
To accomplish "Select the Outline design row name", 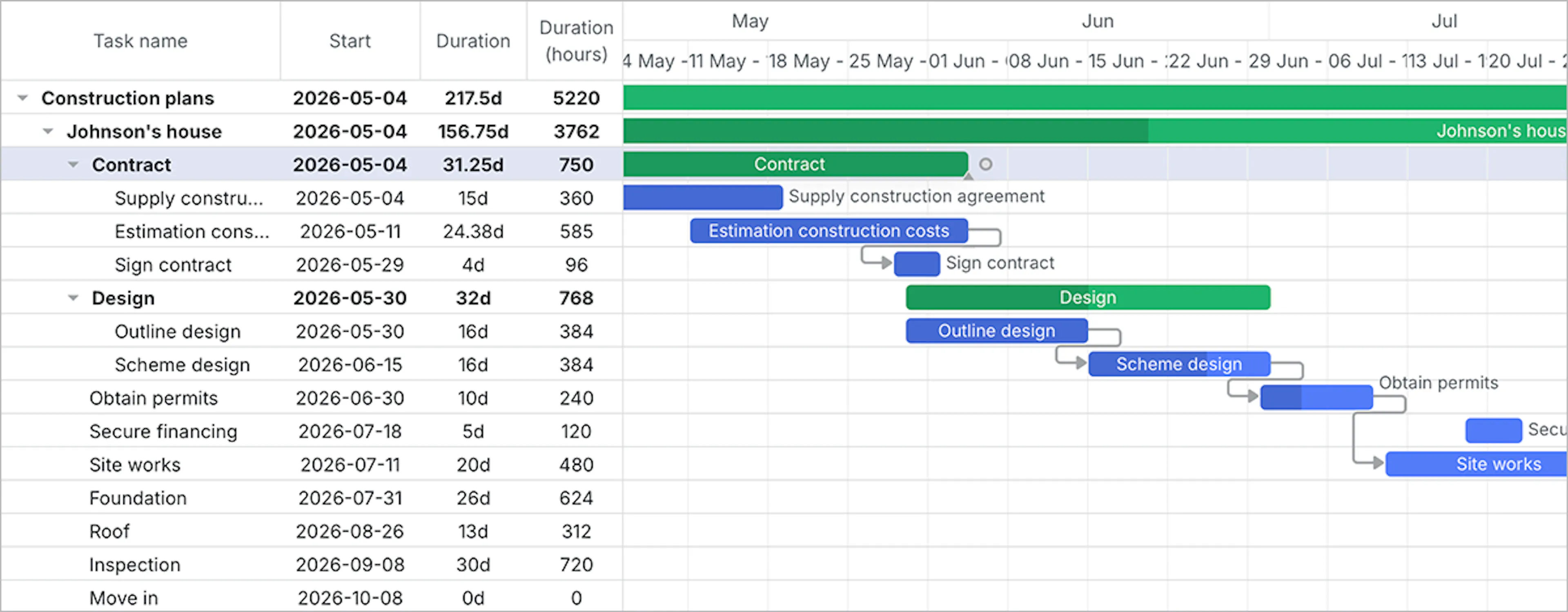I will click(x=177, y=331).
